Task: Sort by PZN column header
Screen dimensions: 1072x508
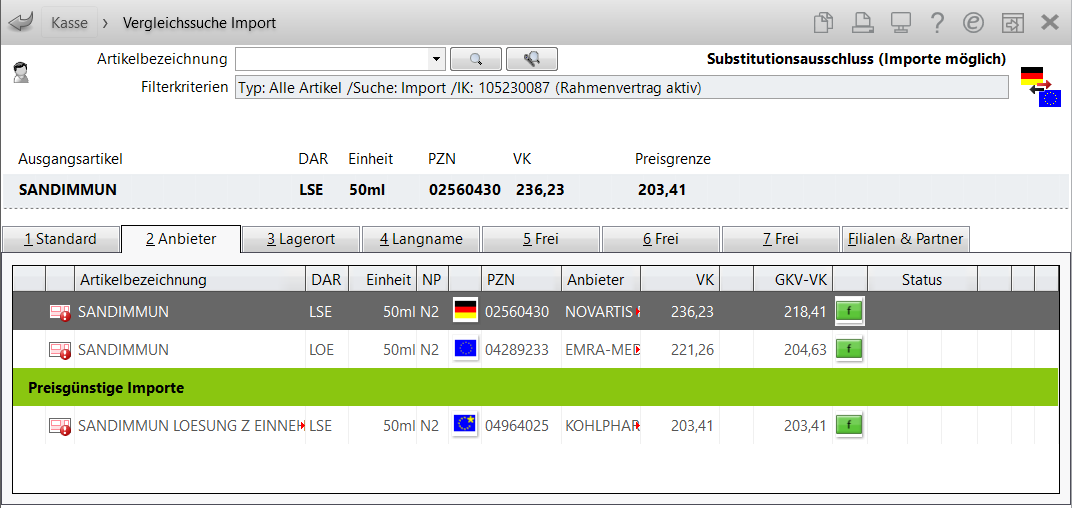Action: coord(522,279)
